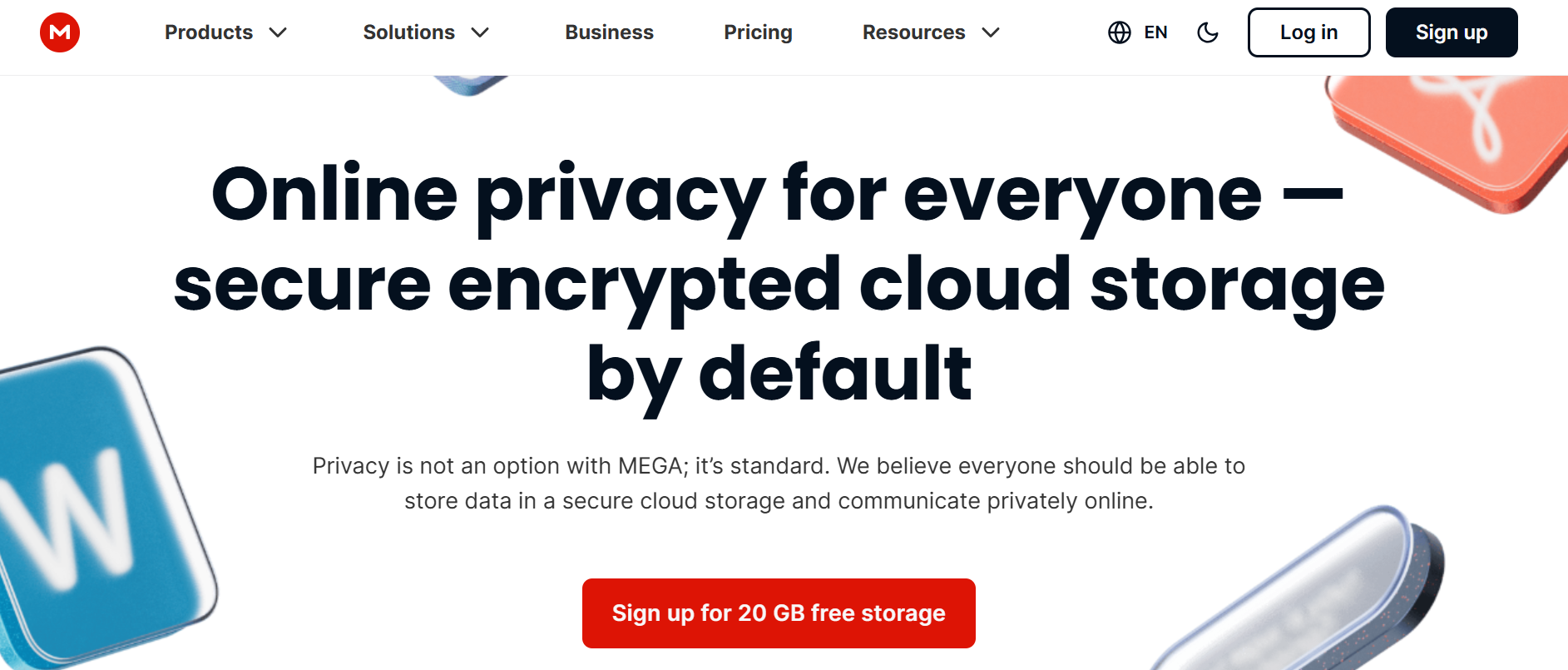Open the Products menu label
This screenshot has width=1568, height=670.
point(209,32)
